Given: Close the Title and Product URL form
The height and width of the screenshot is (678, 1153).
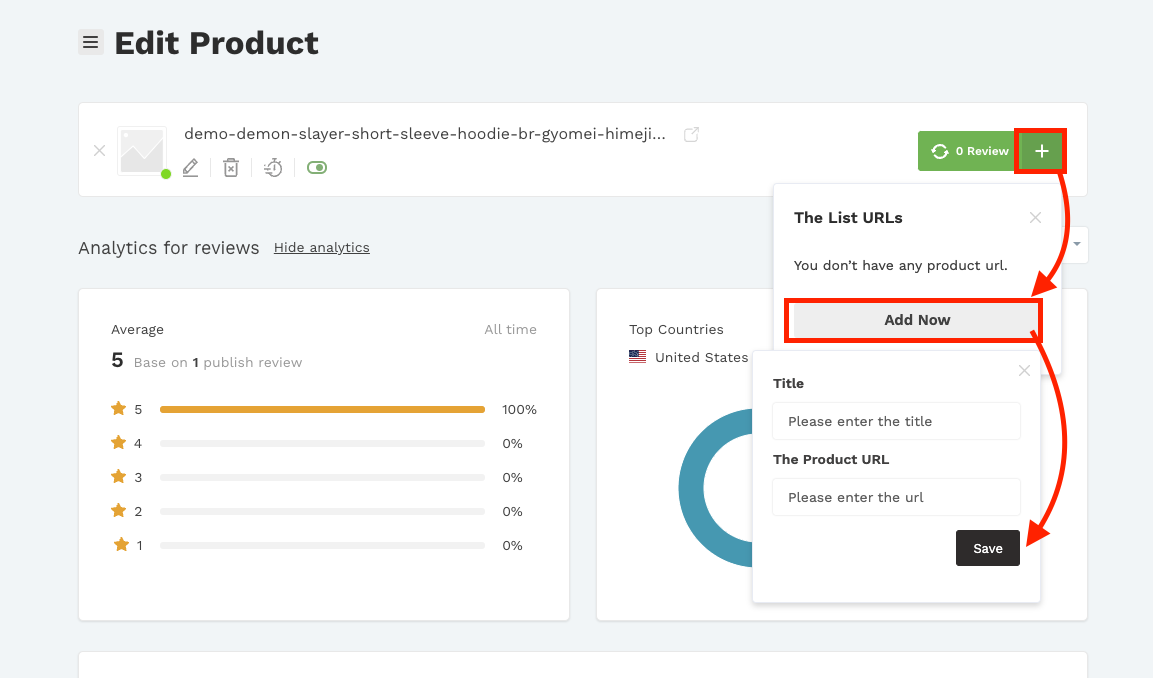Looking at the screenshot, I should pos(1024,371).
